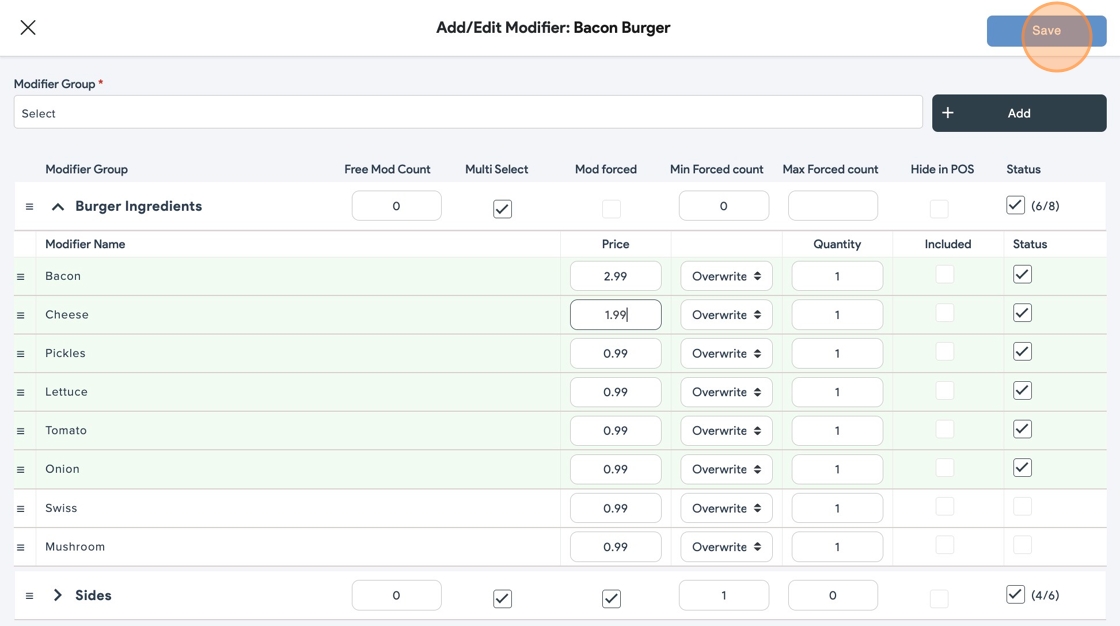This screenshot has height=626, width=1120.
Task: Click the drag handle for Bacon row
Action: pyautogui.click(x=20, y=277)
